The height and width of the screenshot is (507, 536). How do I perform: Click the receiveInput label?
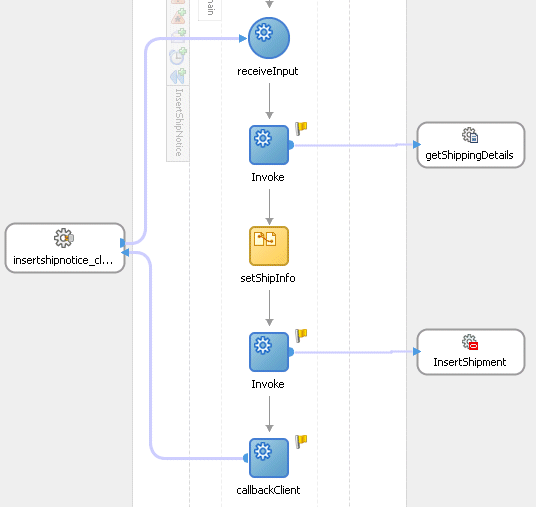pos(268,71)
